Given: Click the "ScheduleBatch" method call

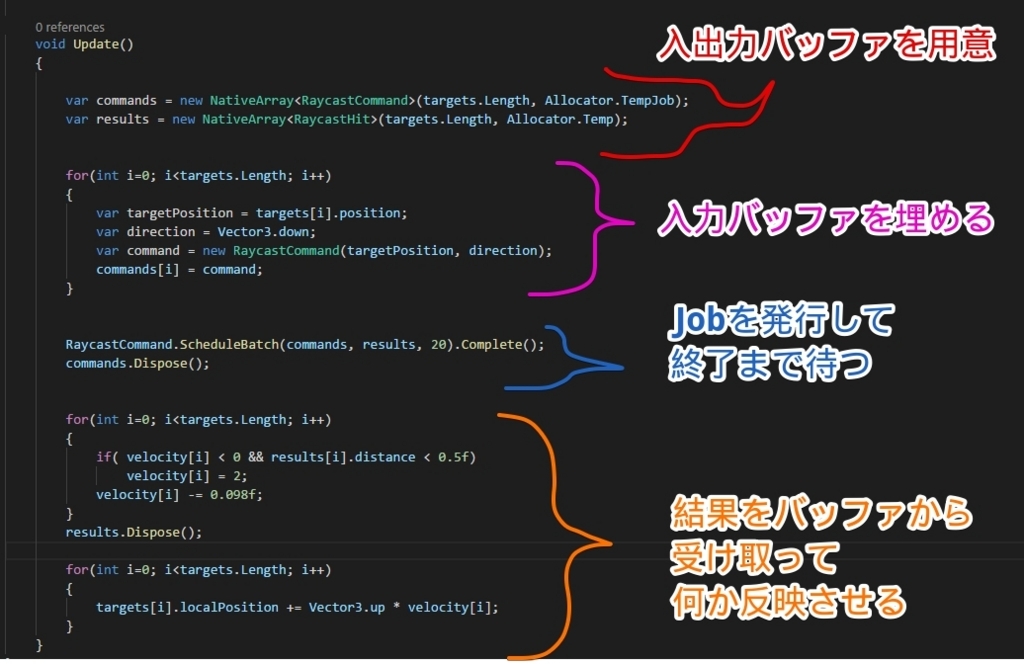Looking at the screenshot, I should [x=229, y=344].
